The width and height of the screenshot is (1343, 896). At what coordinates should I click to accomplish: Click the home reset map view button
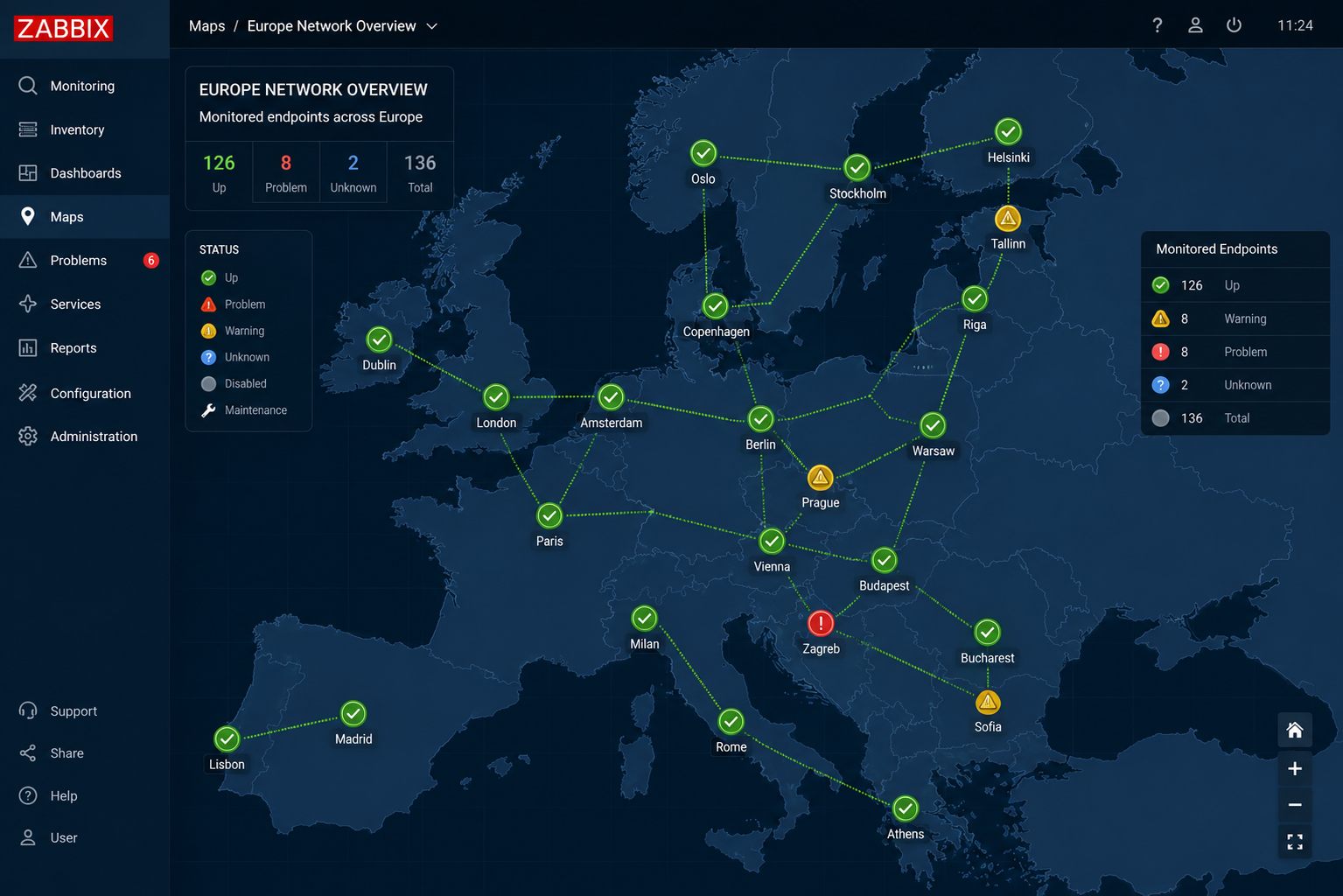[1295, 730]
